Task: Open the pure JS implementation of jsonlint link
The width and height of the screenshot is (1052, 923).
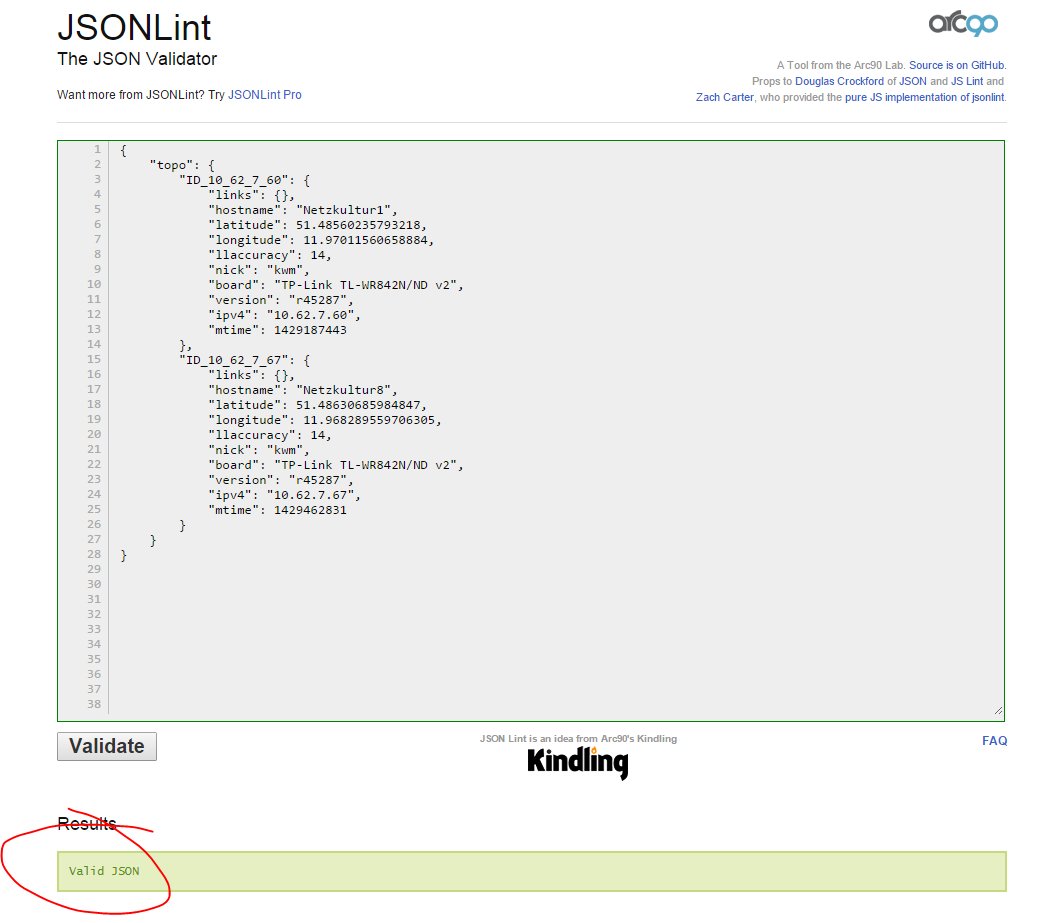Action: [x=925, y=97]
